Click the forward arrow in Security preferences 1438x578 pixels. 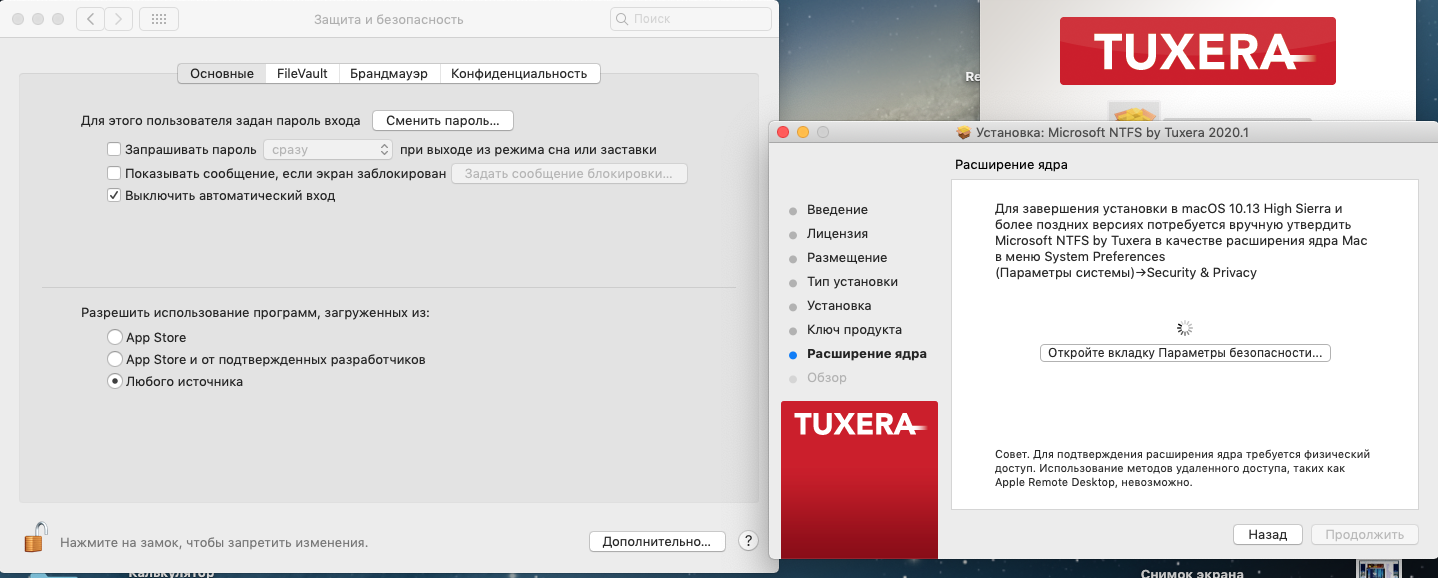coord(119,19)
